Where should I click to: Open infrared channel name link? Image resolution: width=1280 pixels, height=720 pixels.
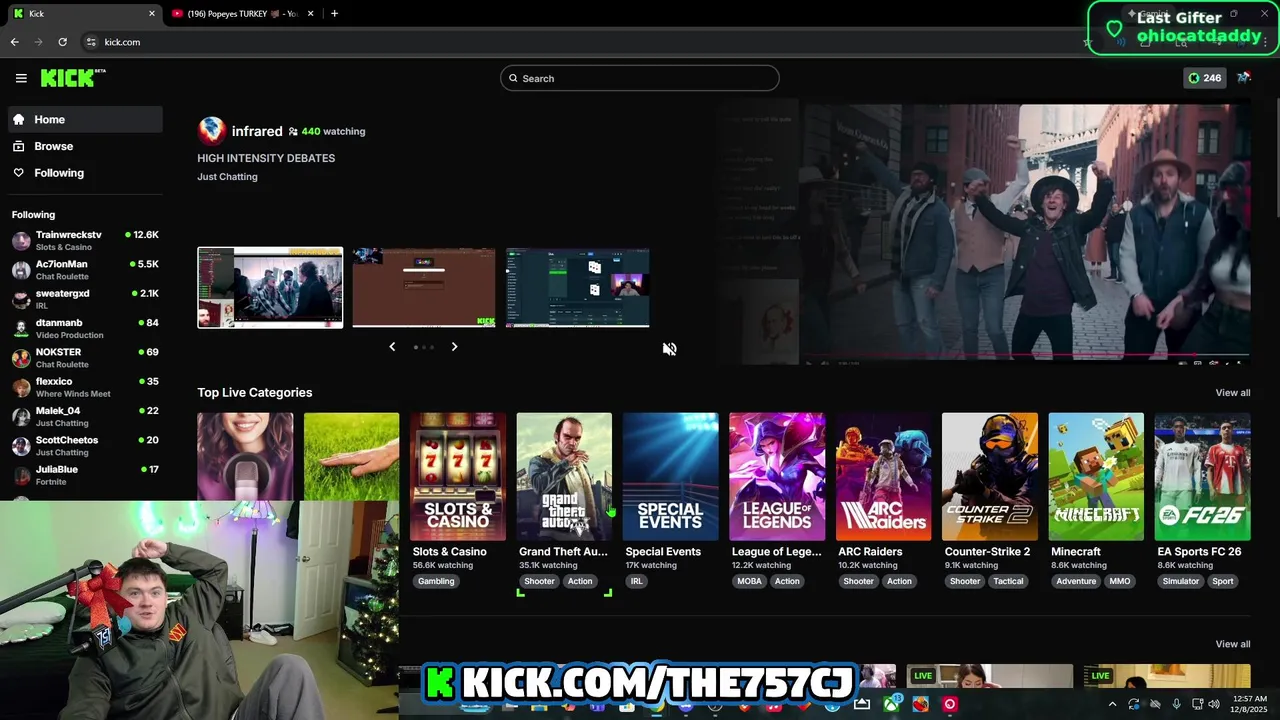coord(257,131)
